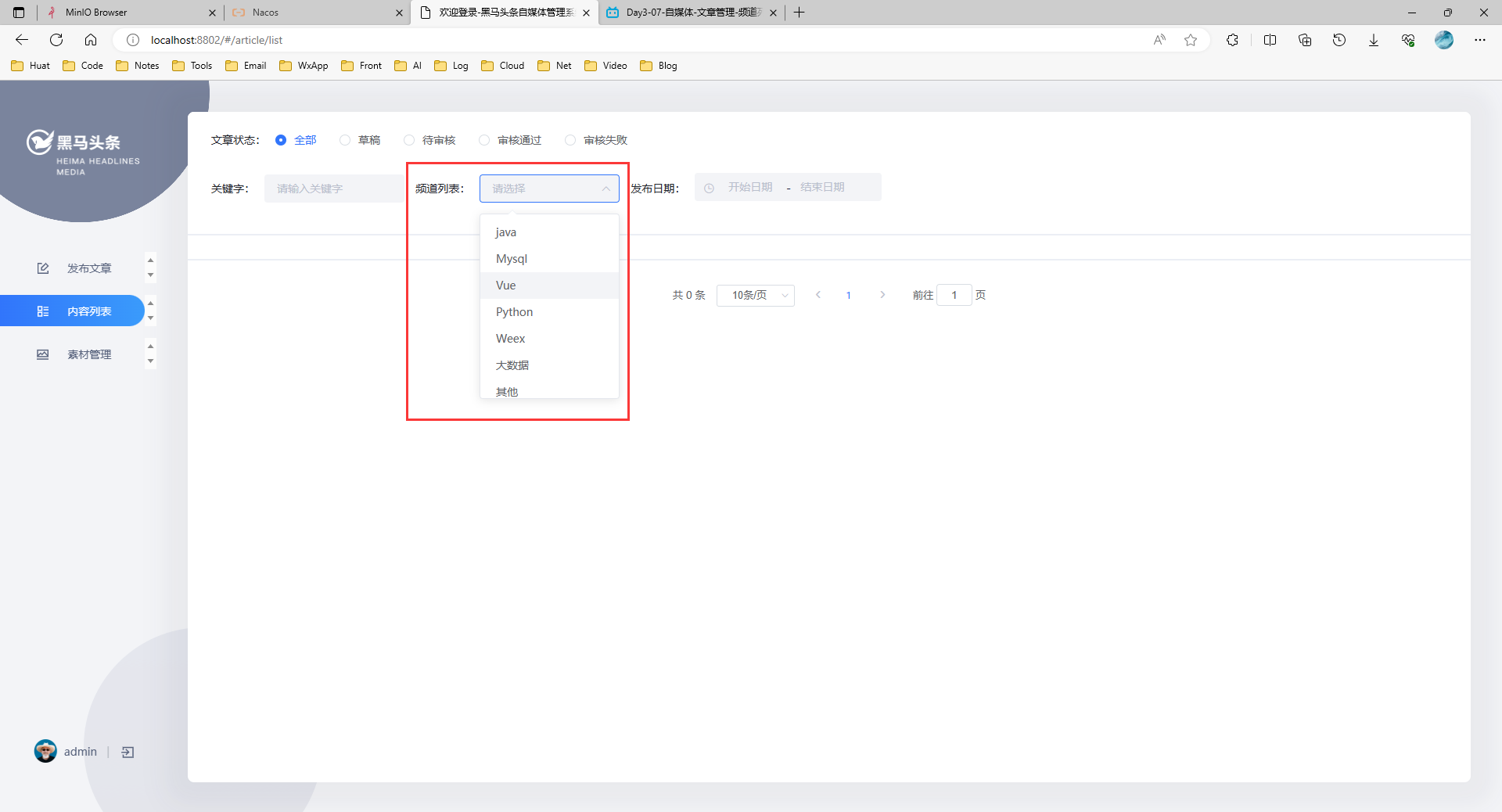Click the home icon in browser toolbar
The height and width of the screenshot is (812, 1502).
click(91, 40)
